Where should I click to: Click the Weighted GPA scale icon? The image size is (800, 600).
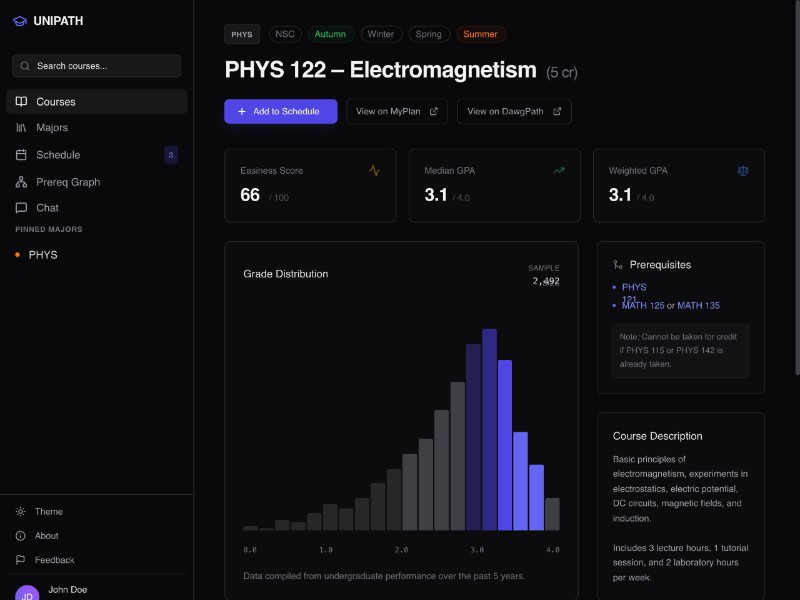[x=742, y=171]
